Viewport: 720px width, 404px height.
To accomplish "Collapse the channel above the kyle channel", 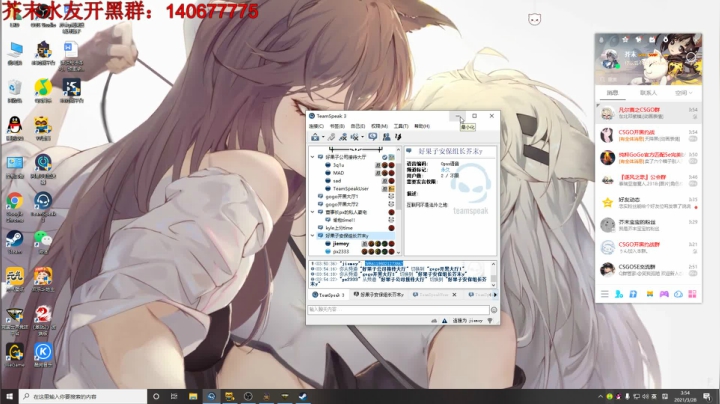I will tap(313, 212).
